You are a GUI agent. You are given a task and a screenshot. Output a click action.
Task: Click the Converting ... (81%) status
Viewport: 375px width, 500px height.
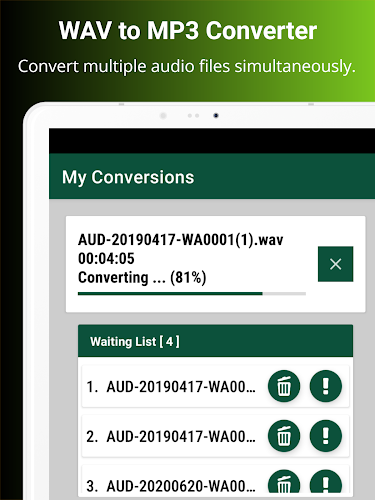click(x=142, y=278)
